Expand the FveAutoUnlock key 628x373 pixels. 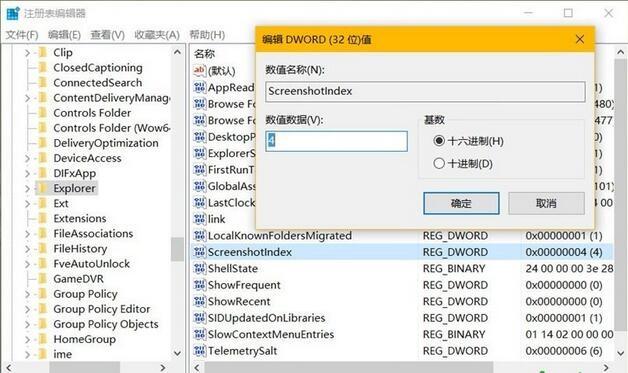click(27, 264)
